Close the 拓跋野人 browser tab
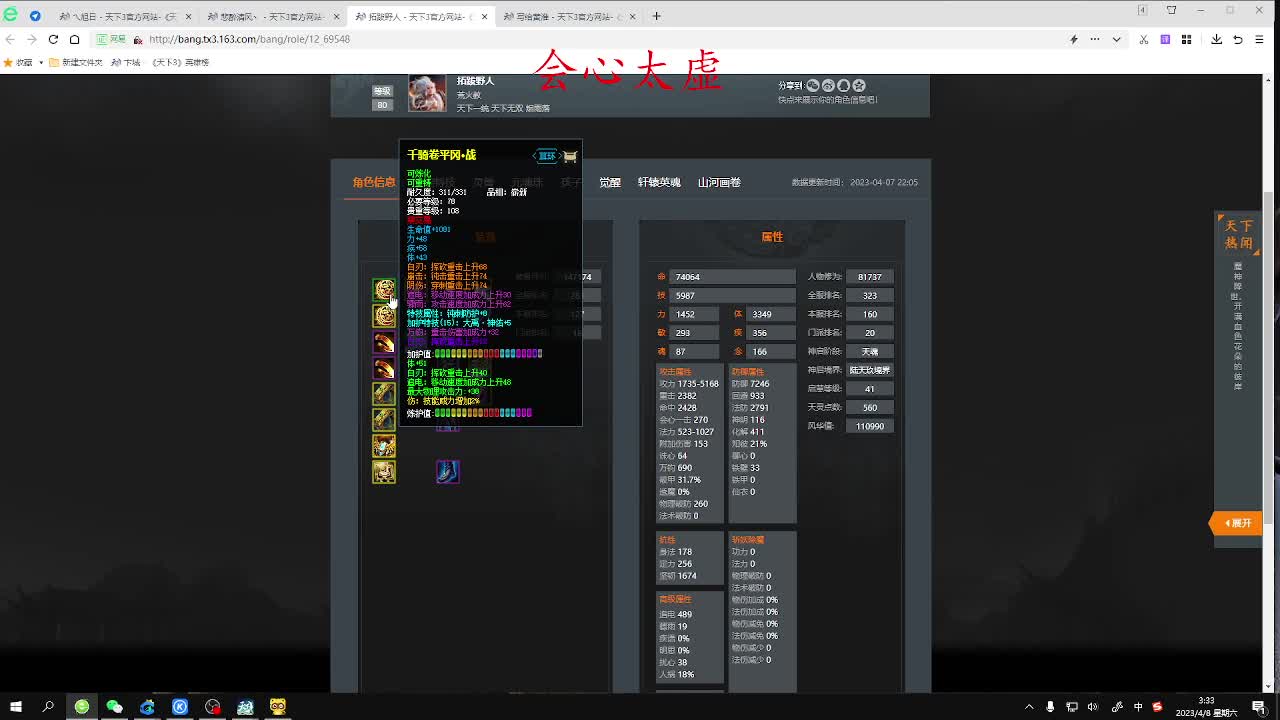The height and width of the screenshot is (720, 1280). [x=484, y=16]
